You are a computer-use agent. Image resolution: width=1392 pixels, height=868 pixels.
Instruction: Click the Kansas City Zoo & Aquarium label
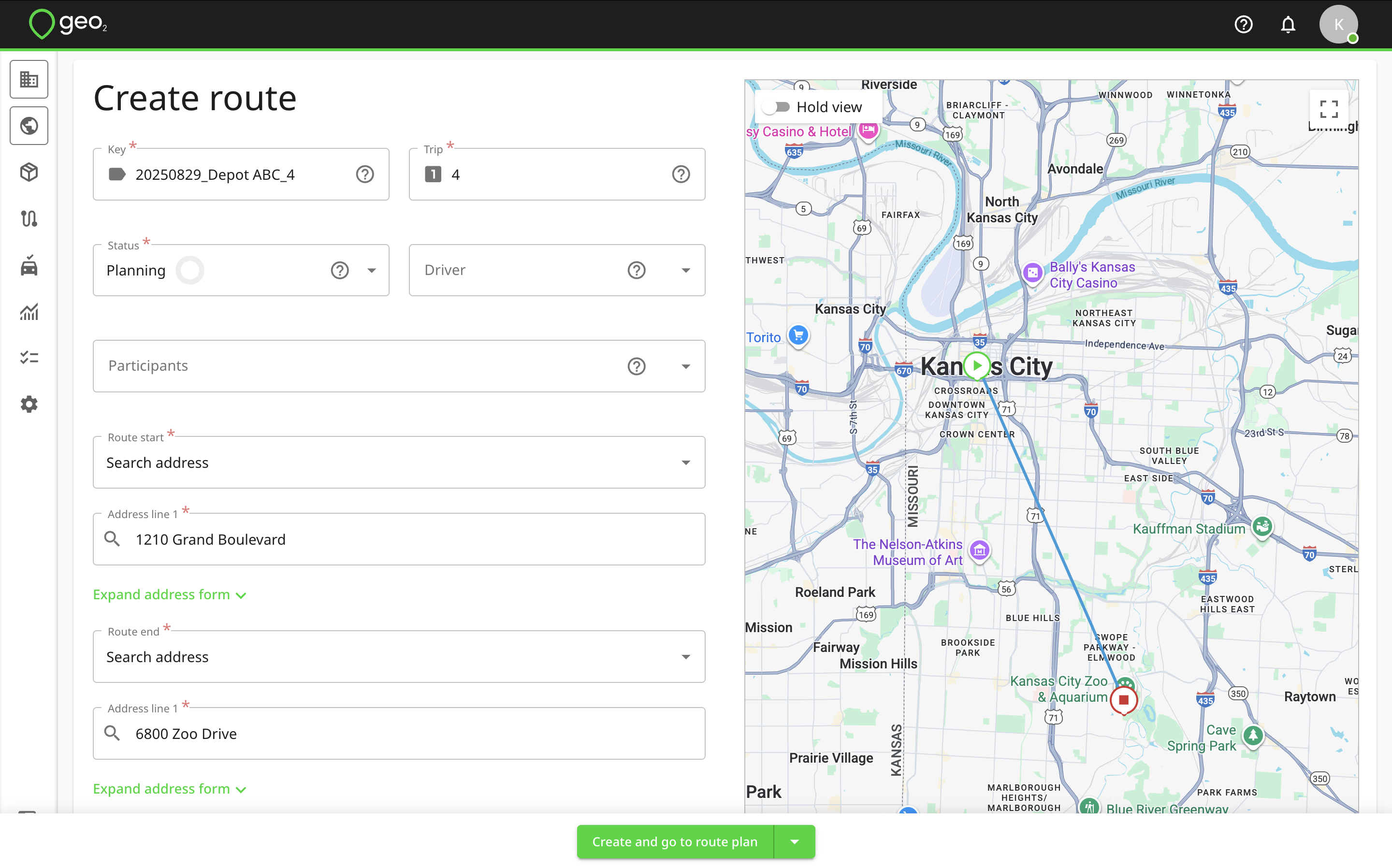pos(1059,689)
